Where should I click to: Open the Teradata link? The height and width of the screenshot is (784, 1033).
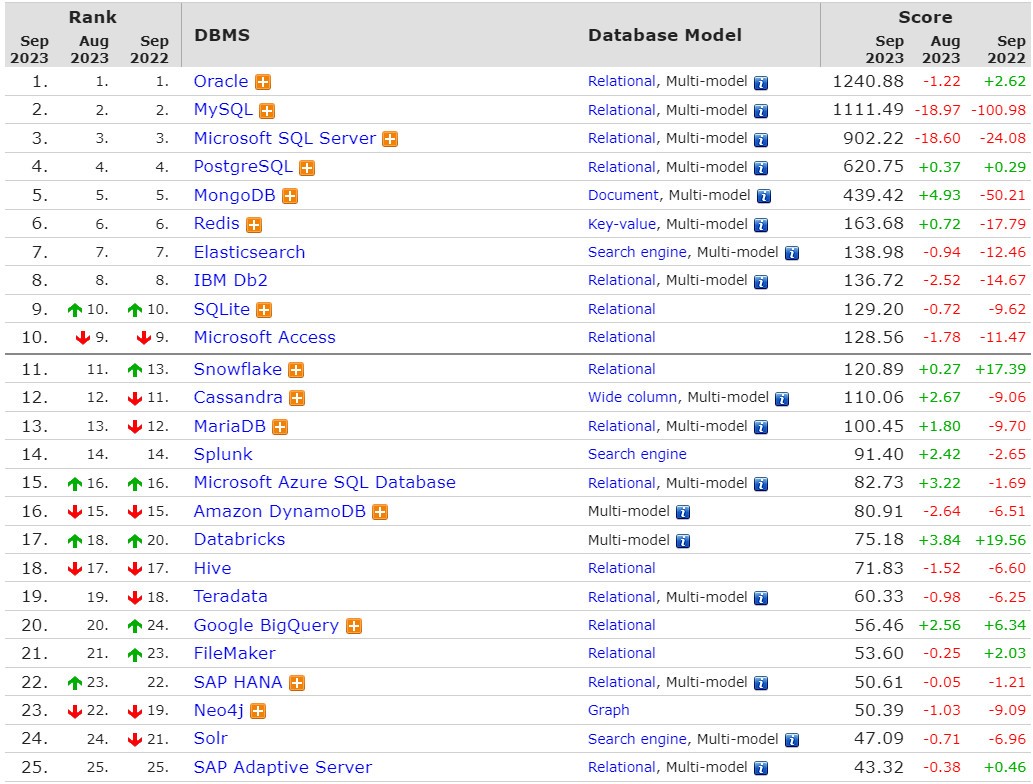[x=231, y=596]
